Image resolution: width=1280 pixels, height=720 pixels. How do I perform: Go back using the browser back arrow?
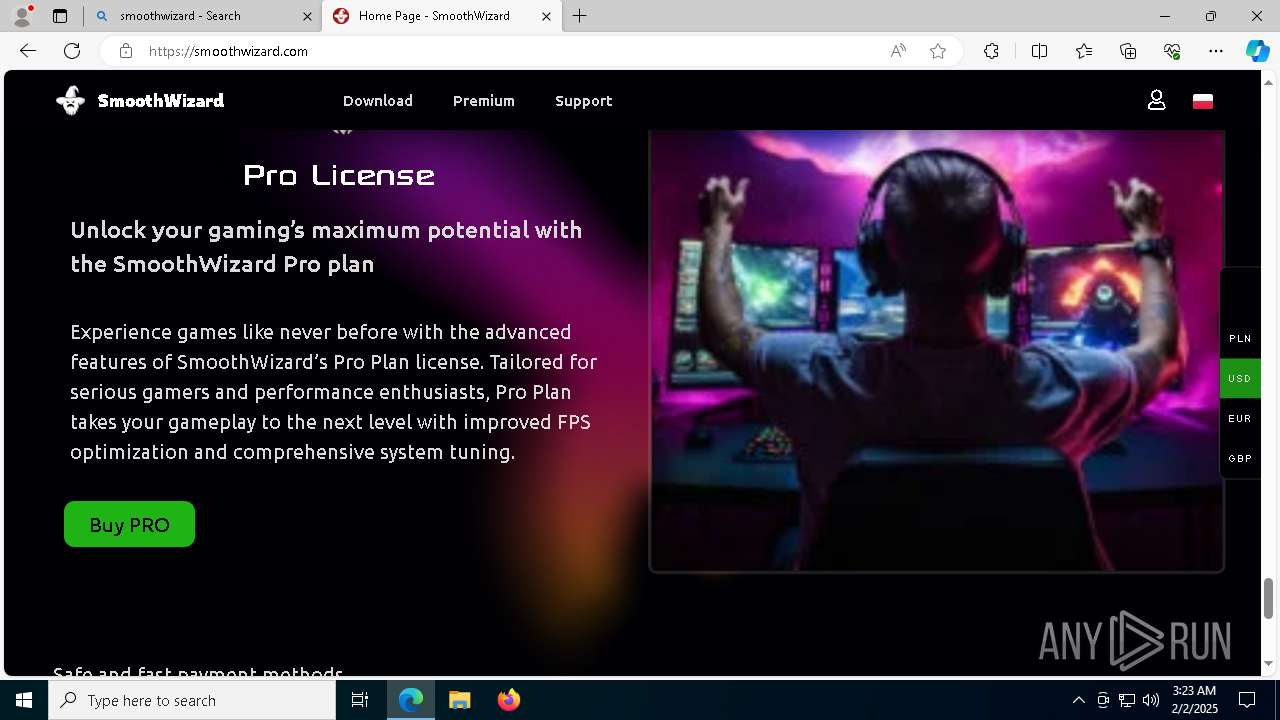[x=28, y=51]
